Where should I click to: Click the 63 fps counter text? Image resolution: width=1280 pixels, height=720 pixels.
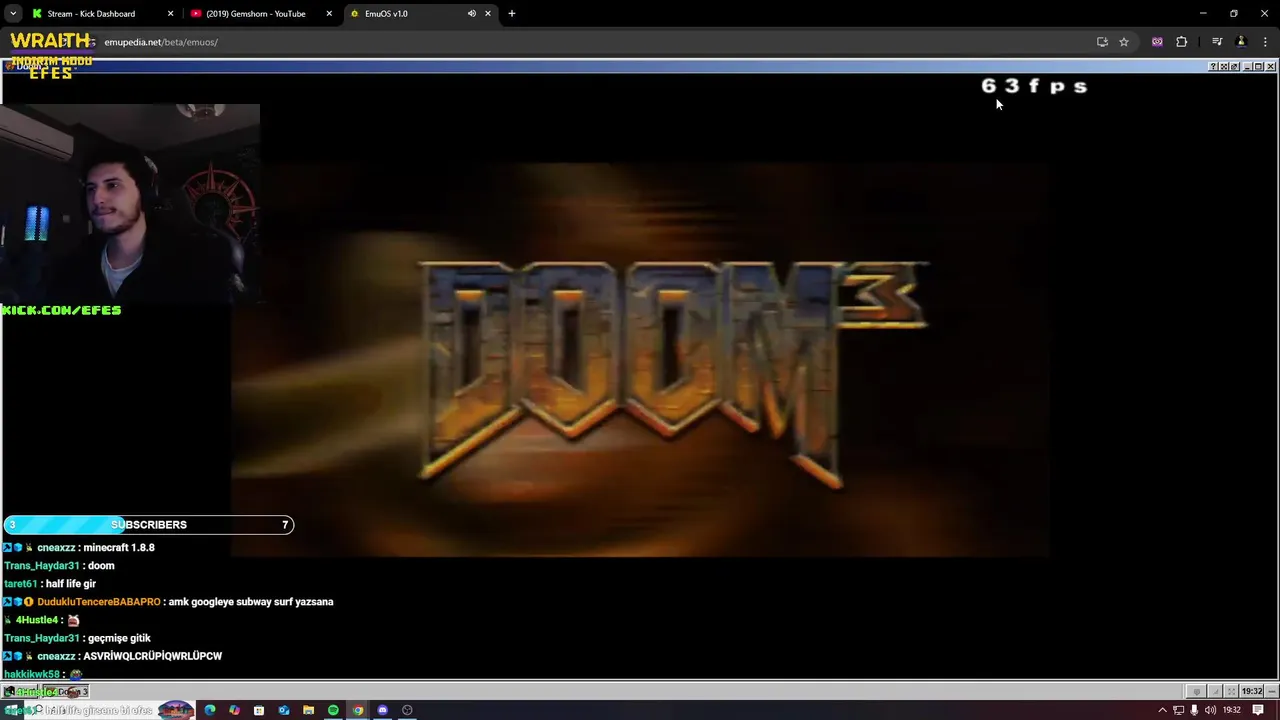(1034, 86)
